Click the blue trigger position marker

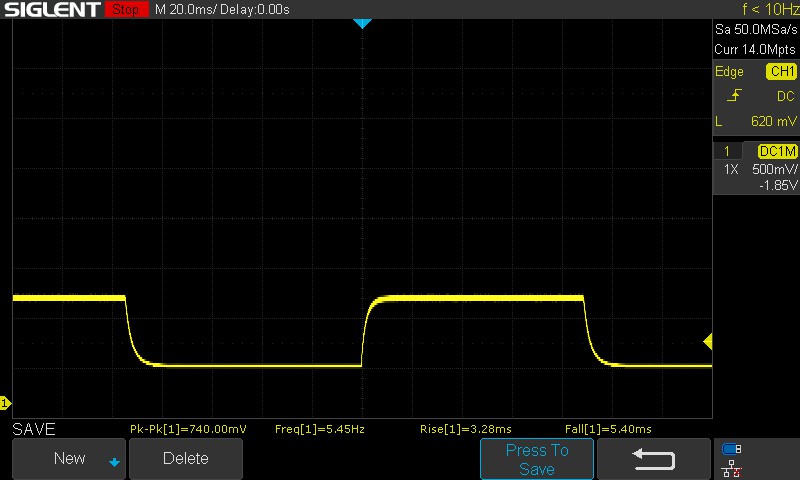click(362, 23)
